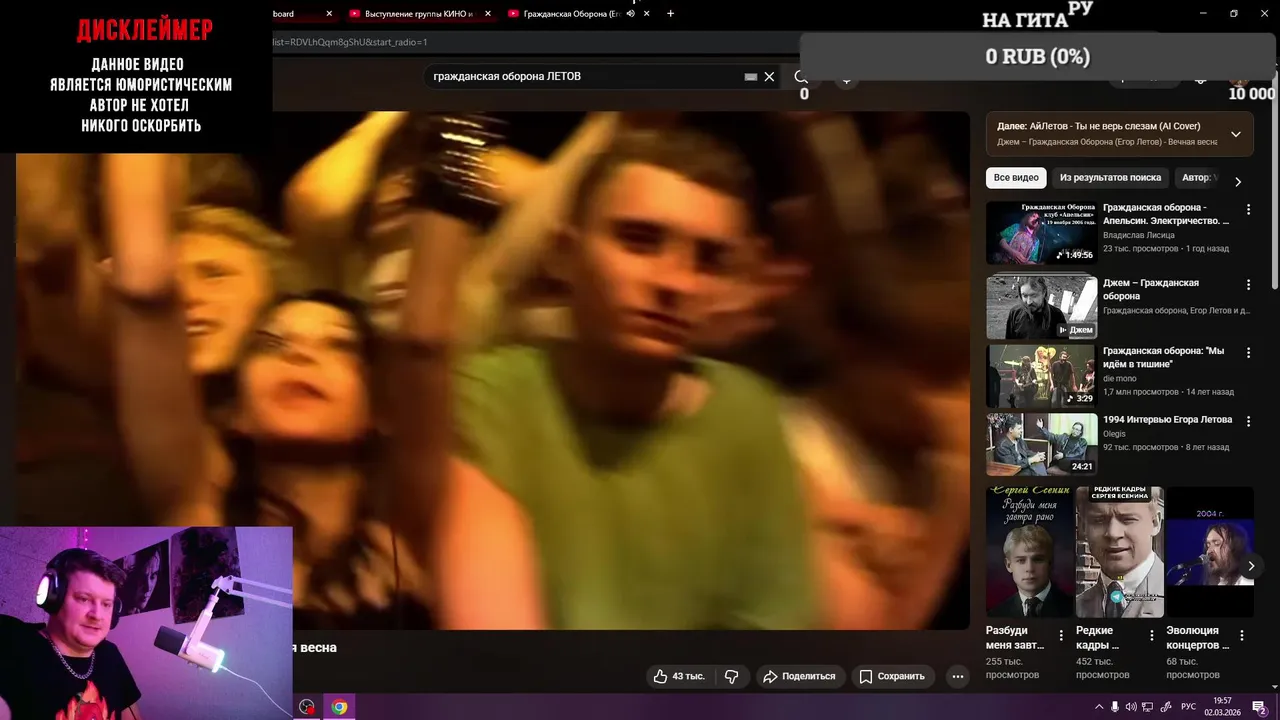Mute the Гражданская Оборона tab via speaker icon
This screenshot has width=1280, height=720.
(630, 14)
